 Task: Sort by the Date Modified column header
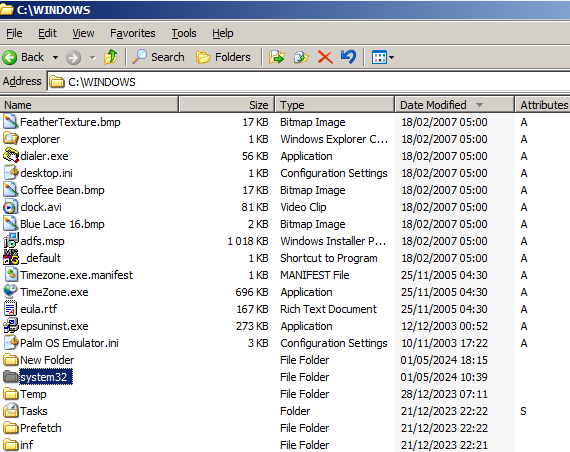tap(454, 105)
